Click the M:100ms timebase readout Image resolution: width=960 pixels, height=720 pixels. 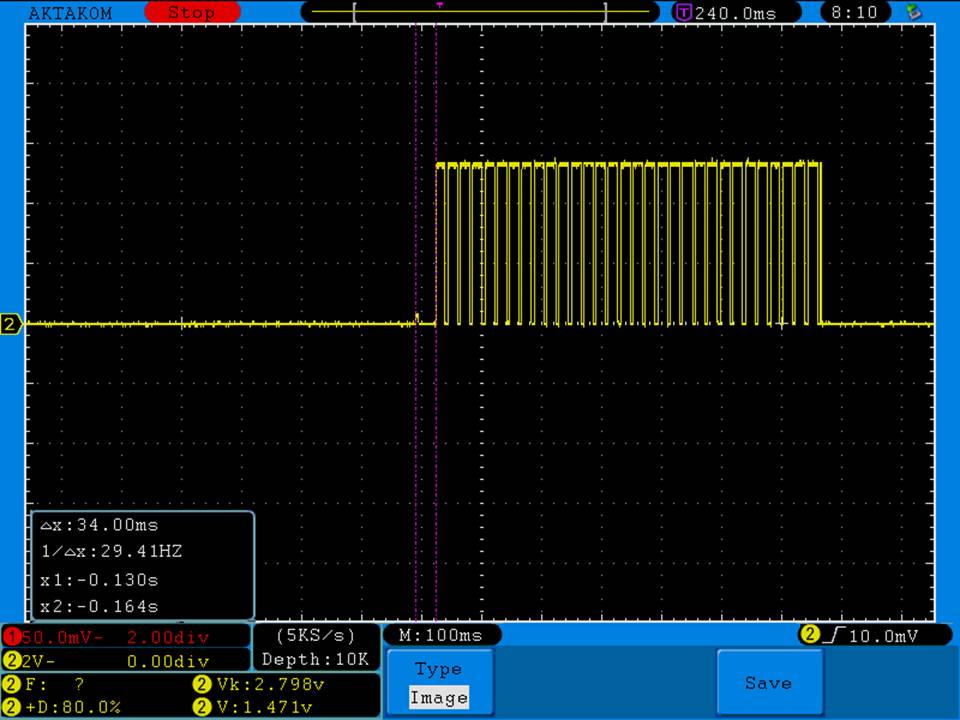[x=440, y=635]
